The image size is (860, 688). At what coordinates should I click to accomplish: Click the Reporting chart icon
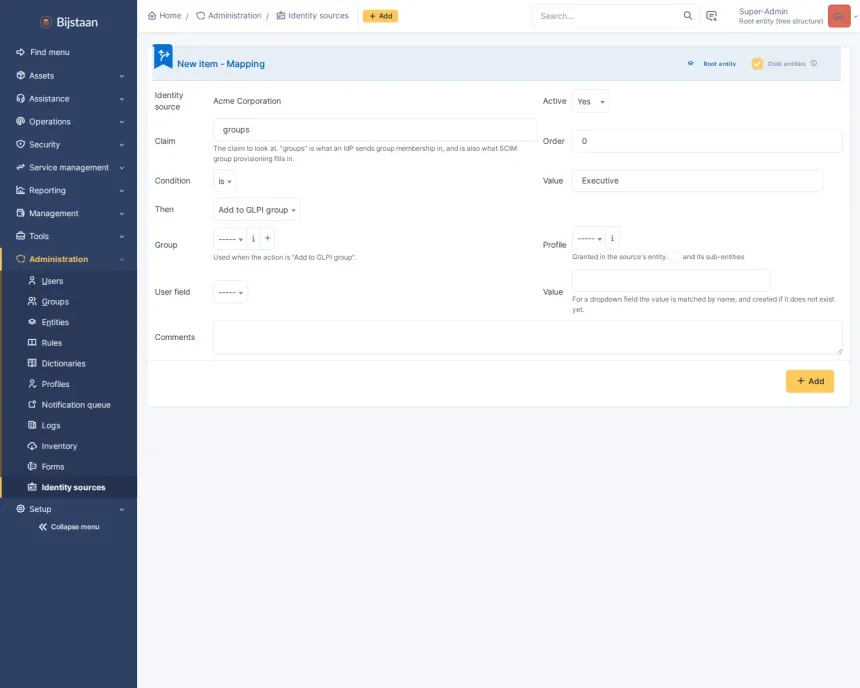[21, 190]
